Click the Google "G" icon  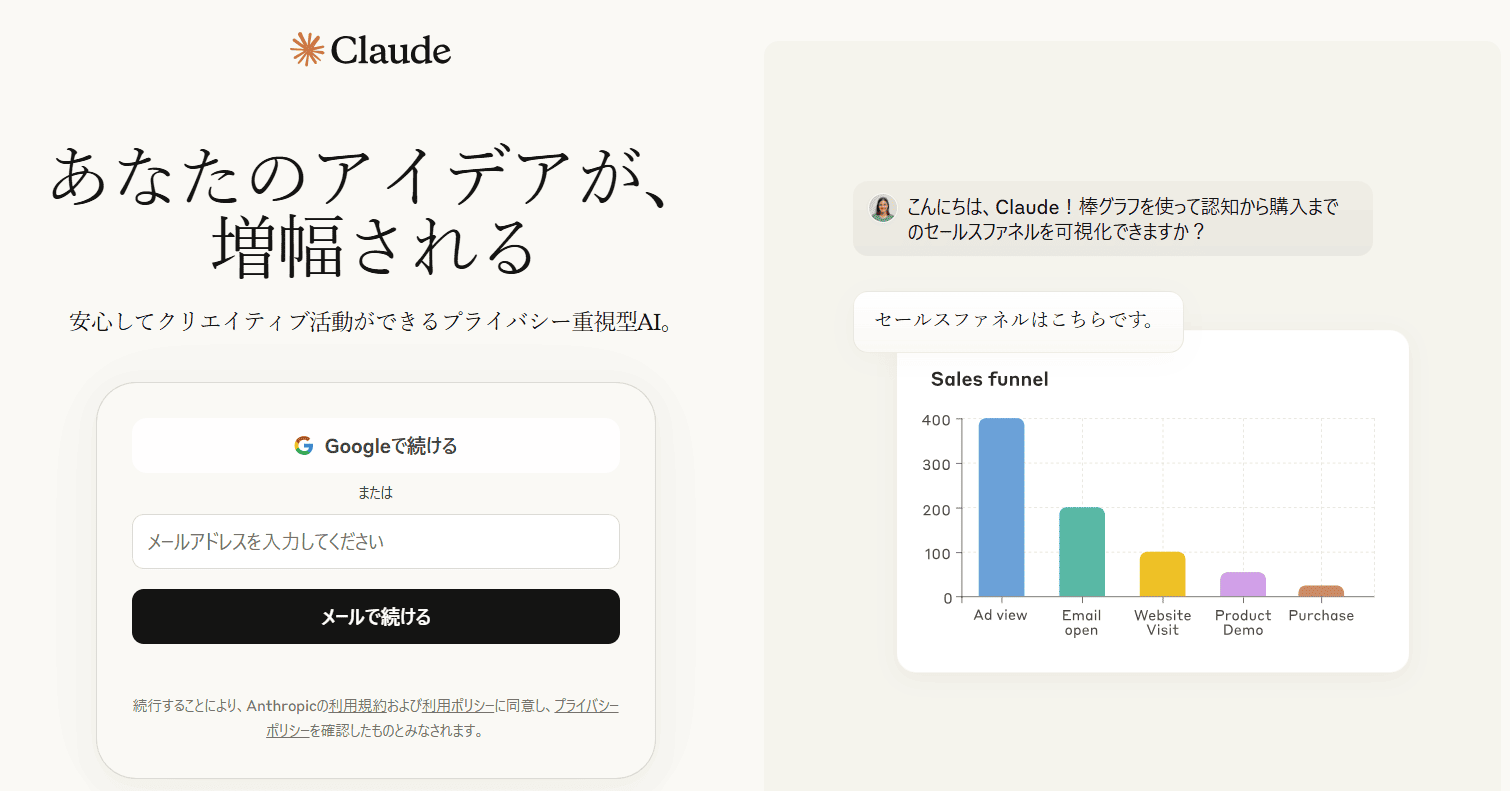(303, 445)
